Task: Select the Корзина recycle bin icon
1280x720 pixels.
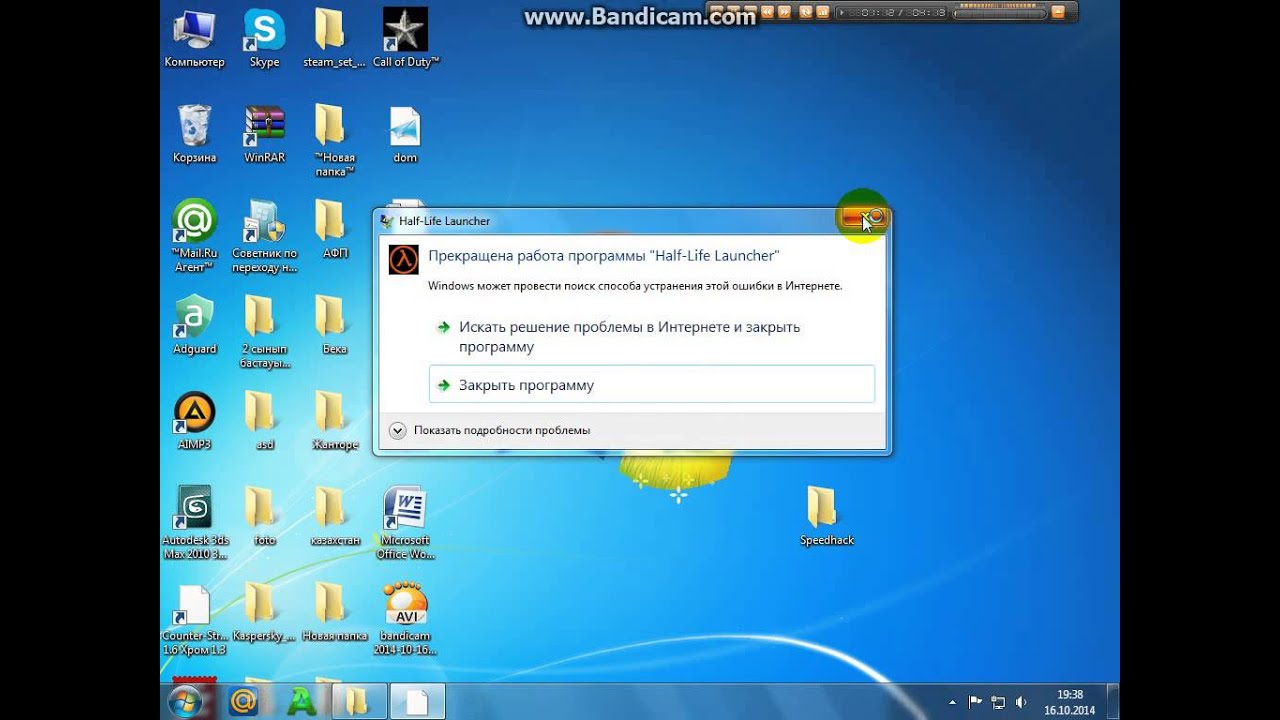Action: [194, 134]
